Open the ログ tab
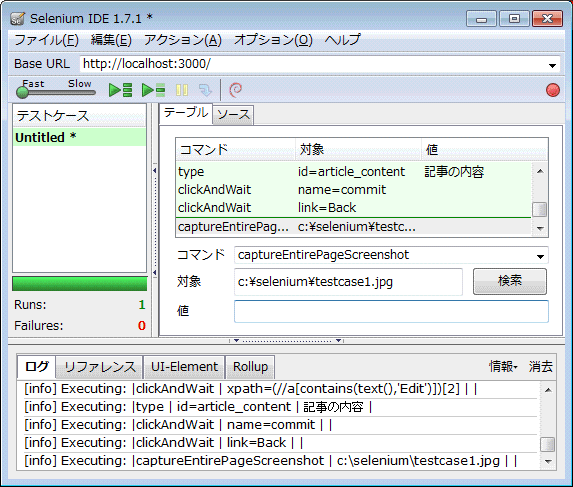Screen dimensions: 573x487 pos(37,367)
